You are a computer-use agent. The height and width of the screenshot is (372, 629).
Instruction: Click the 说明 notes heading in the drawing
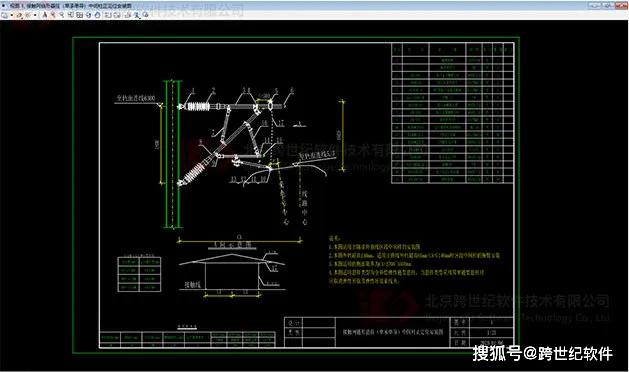tap(334, 238)
